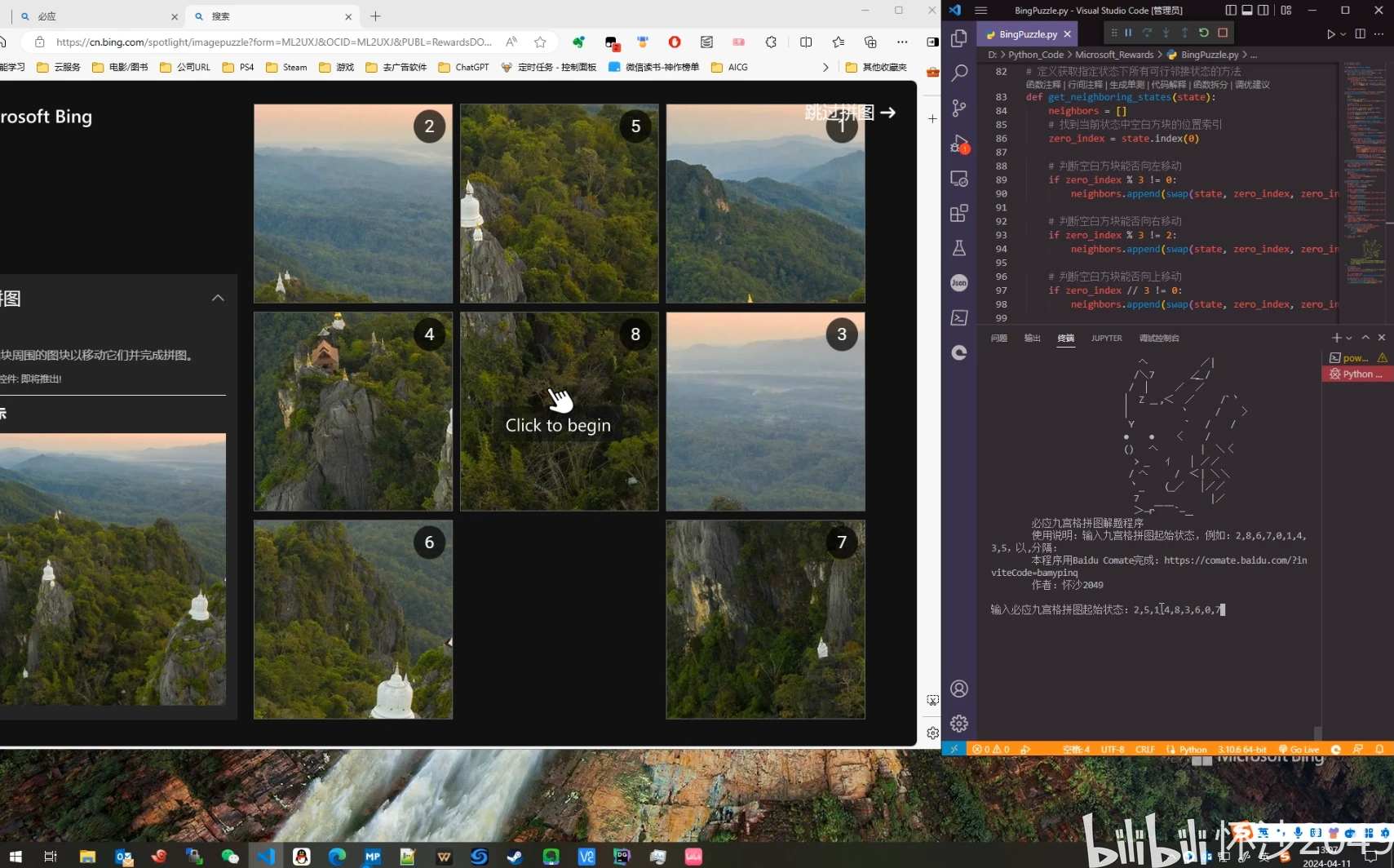Run the Python file with the play button
This screenshot has width=1394, height=868.
(1330, 34)
